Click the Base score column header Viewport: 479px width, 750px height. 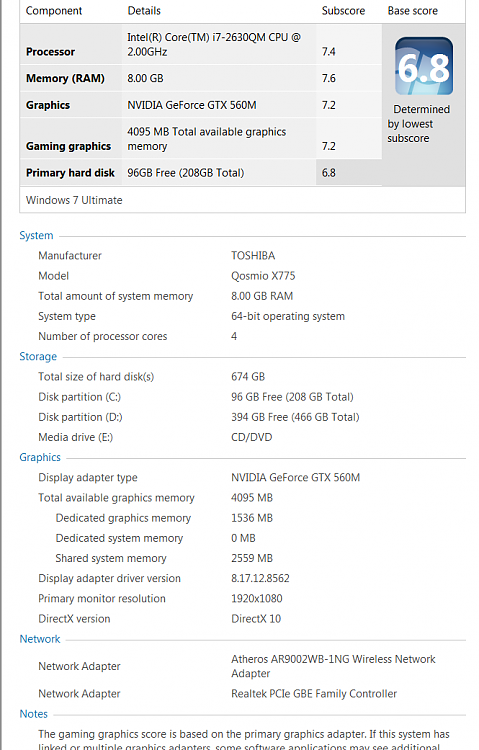[412, 11]
